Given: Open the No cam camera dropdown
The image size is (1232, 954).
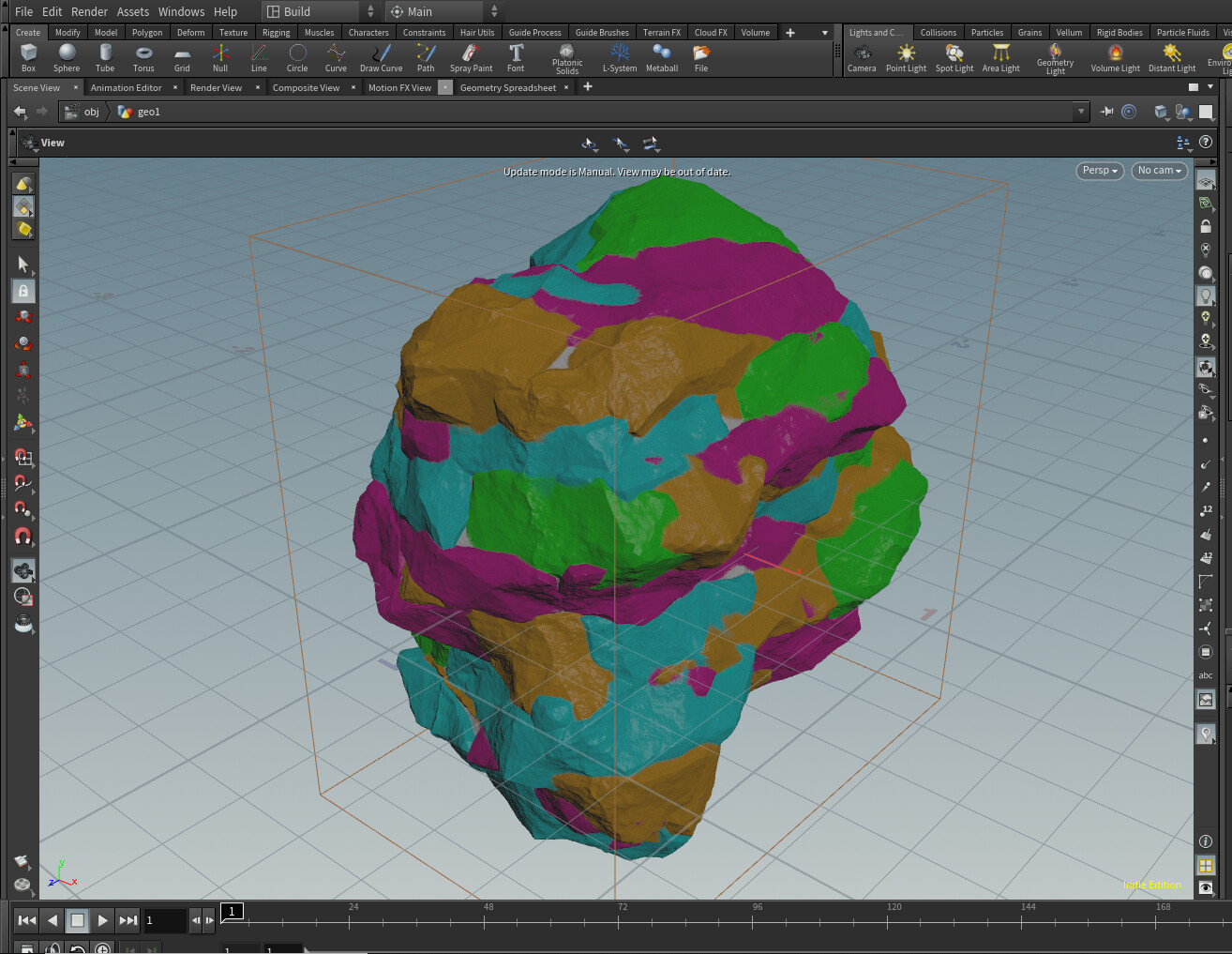Looking at the screenshot, I should [1160, 171].
